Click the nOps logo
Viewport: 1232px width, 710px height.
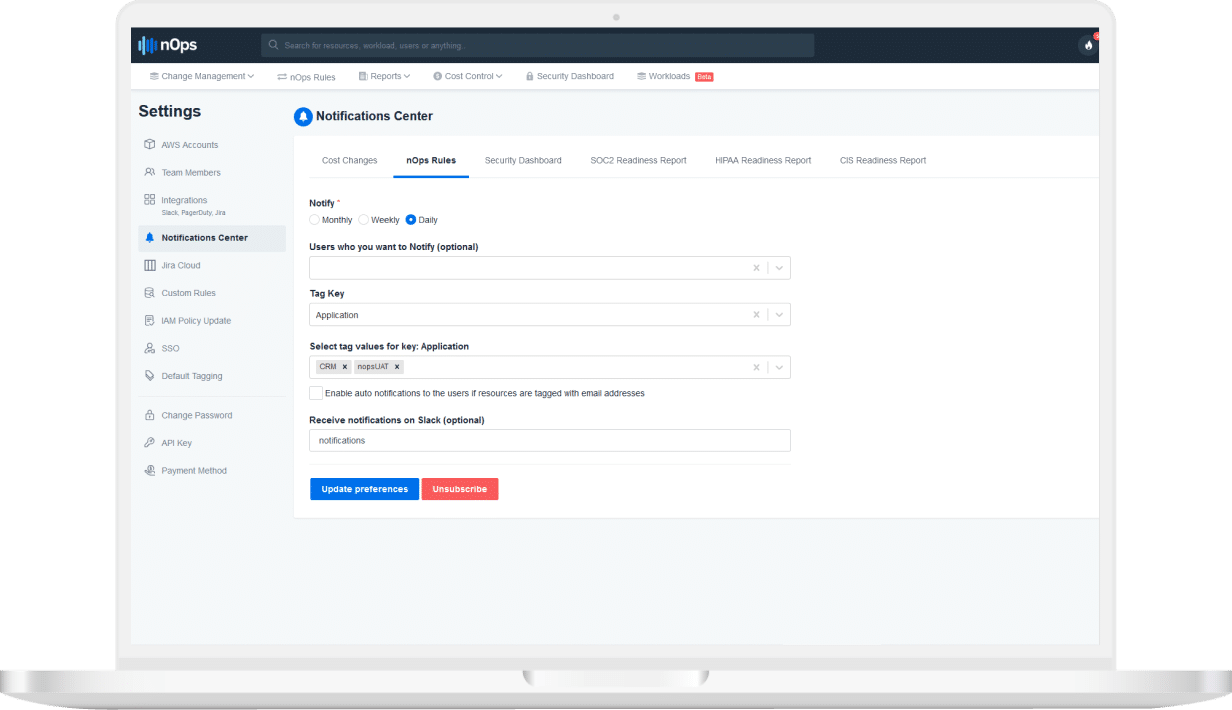(167, 45)
